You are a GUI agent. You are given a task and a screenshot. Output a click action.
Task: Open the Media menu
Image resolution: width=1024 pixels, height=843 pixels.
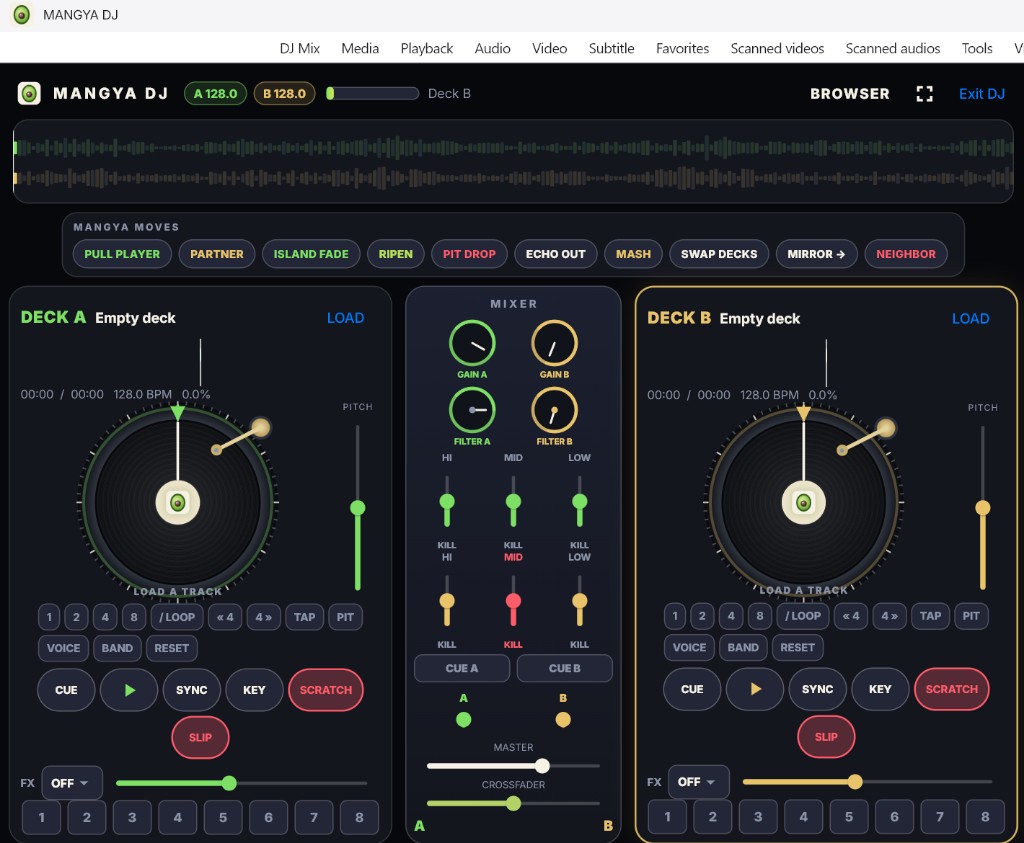click(360, 48)
